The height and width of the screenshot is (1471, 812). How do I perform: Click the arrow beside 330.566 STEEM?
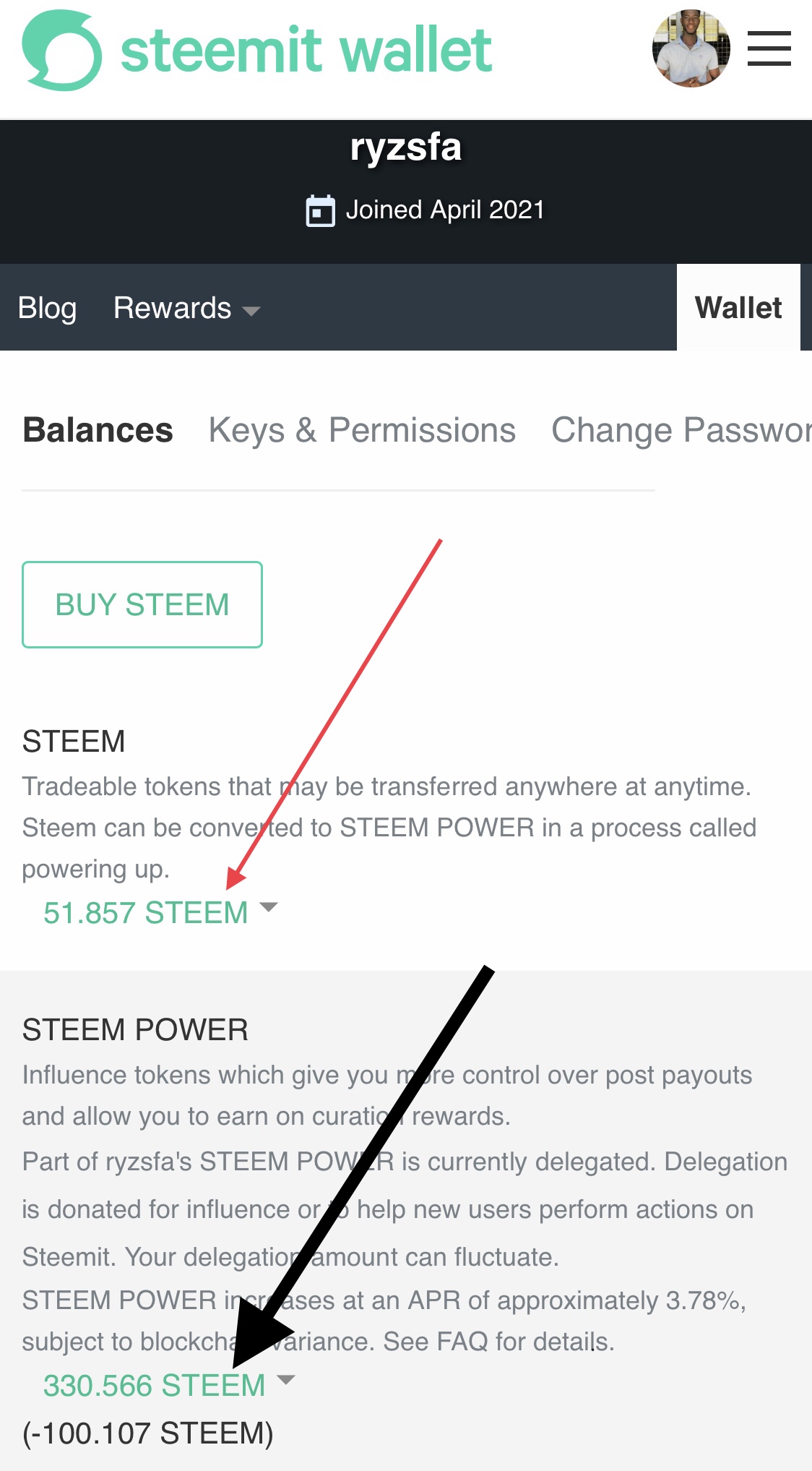click(x=286, y=1380)
